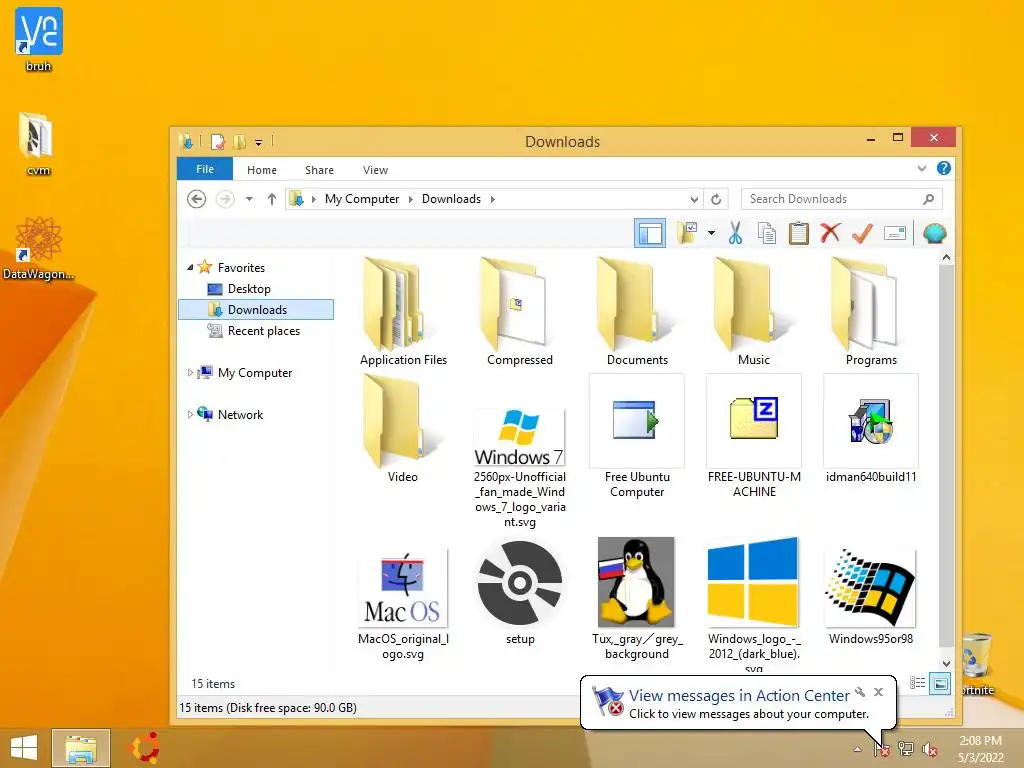Refresh the Downloads folder view
The width and height of the screenshot is (1024, 768).
click(x=716, y=199)
